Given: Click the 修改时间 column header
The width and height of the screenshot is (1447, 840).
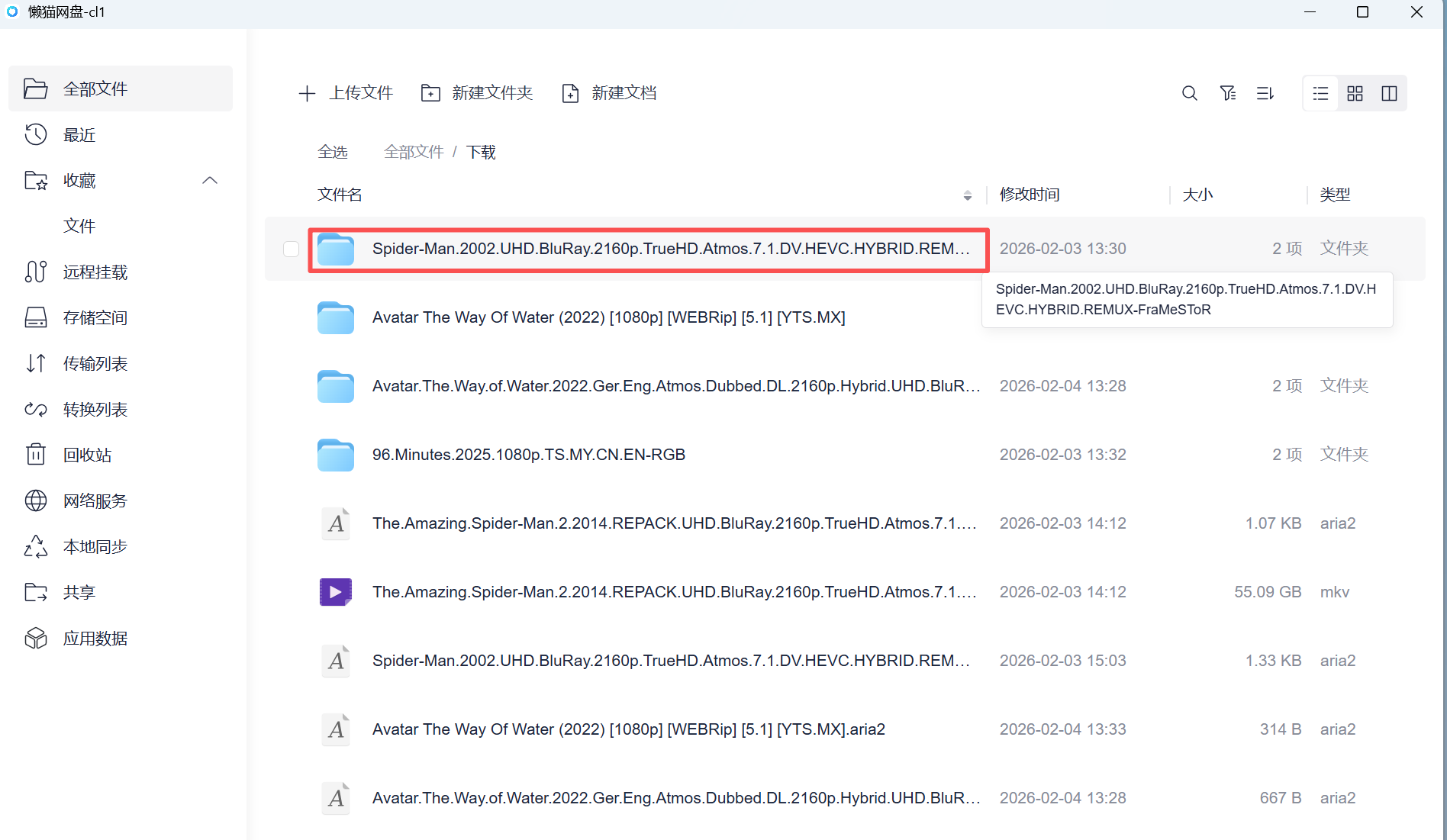Looking at the screenshot, I should pos(1030,195).
